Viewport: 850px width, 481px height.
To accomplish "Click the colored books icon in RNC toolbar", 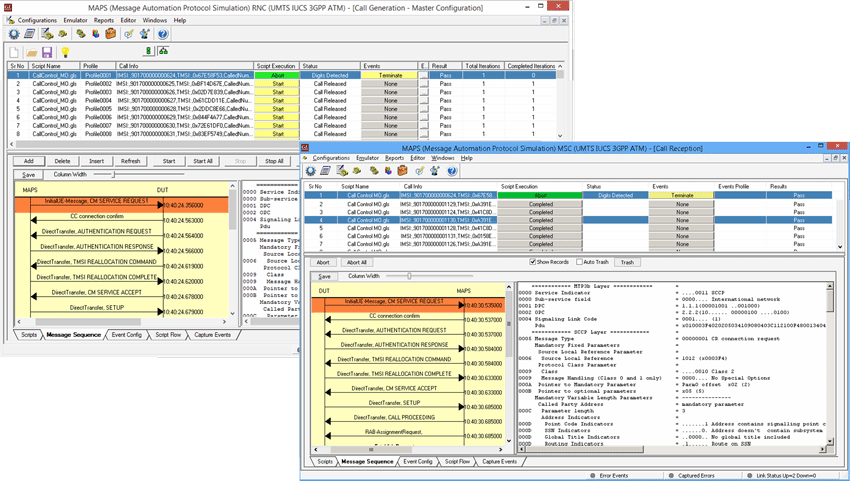I will (x=95, y=34).
